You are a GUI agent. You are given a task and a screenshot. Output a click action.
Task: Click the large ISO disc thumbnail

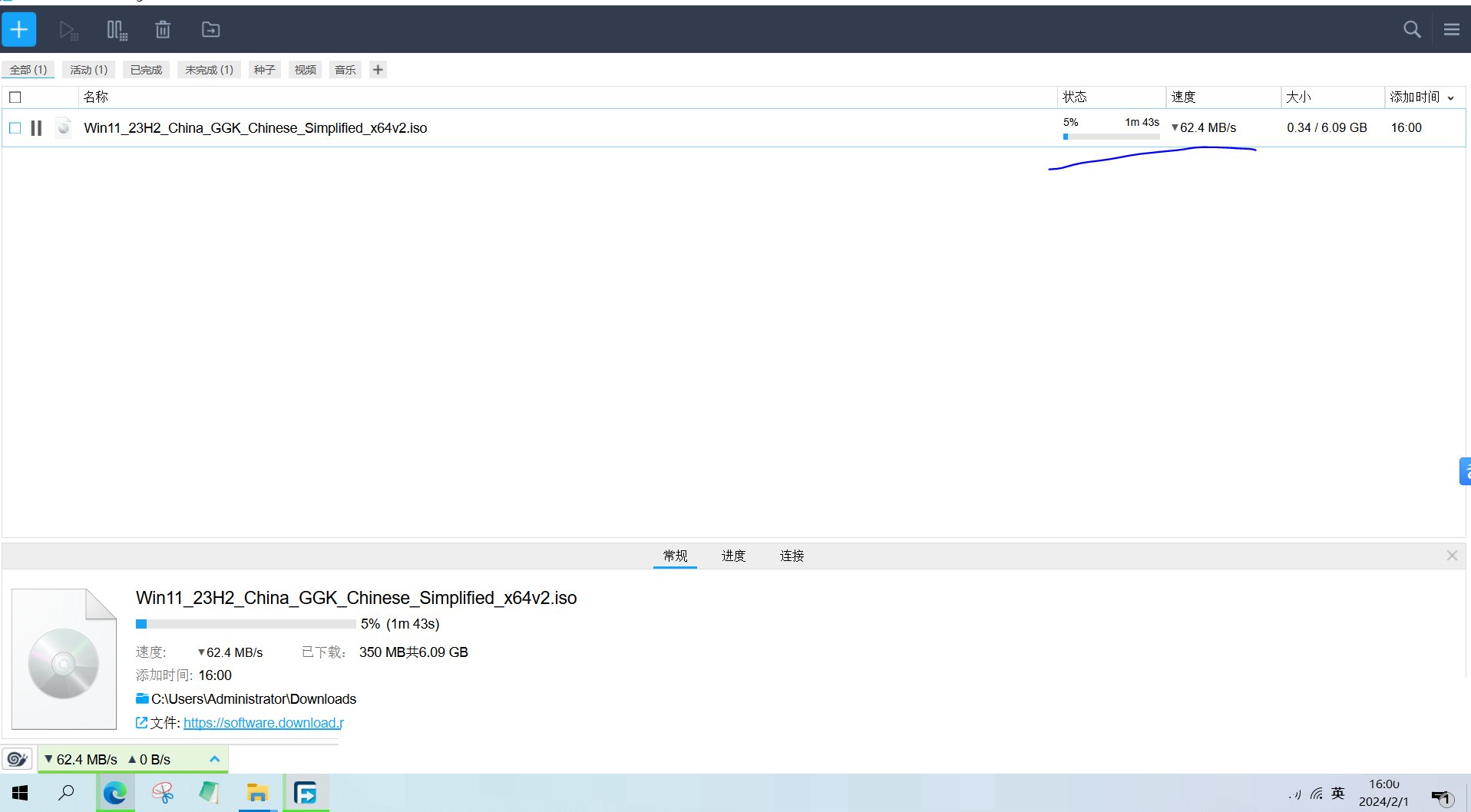[64, 659]
